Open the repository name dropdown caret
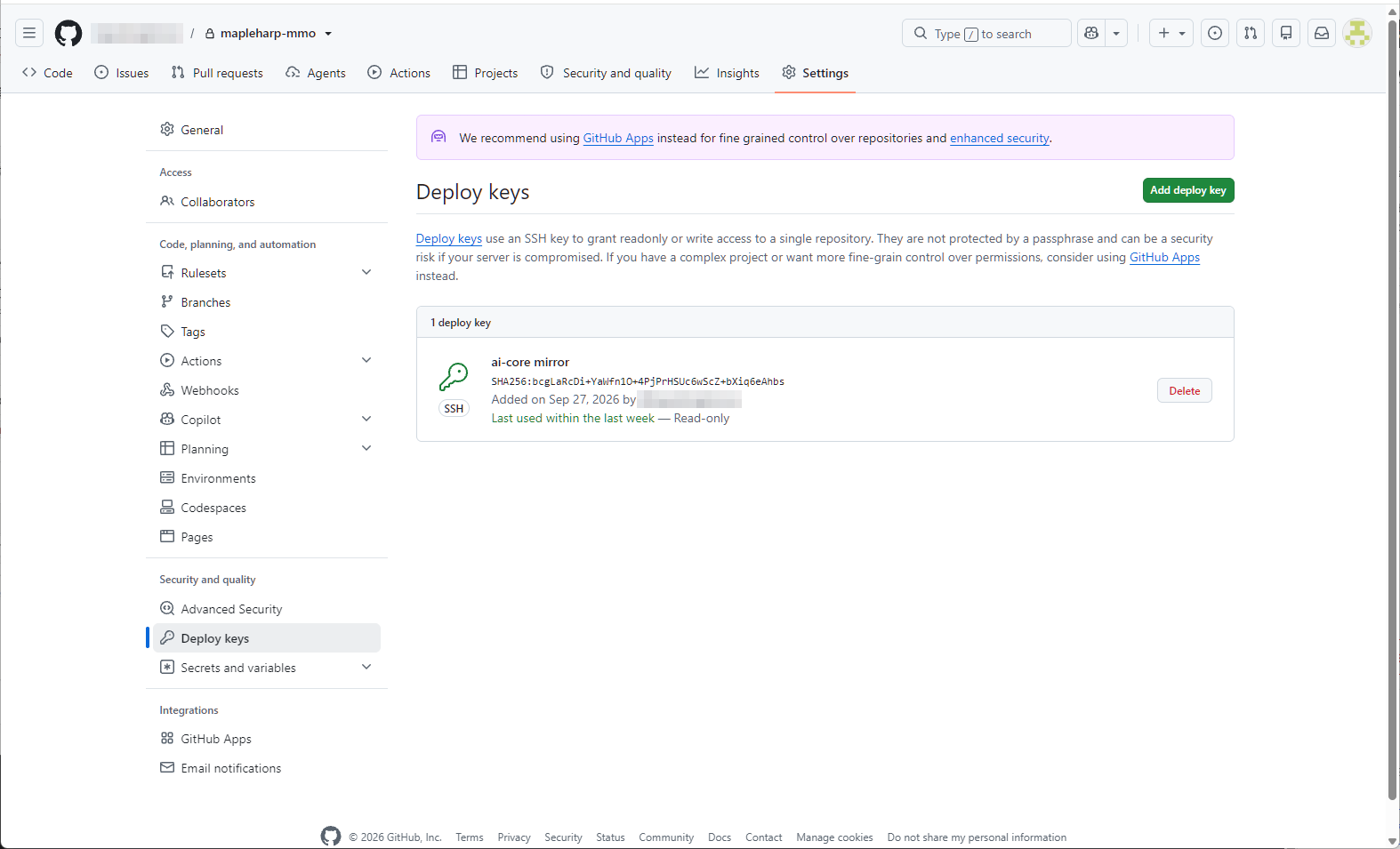Image resolution: width=1400 pixels, height=849 pixels. pos(328,34)
